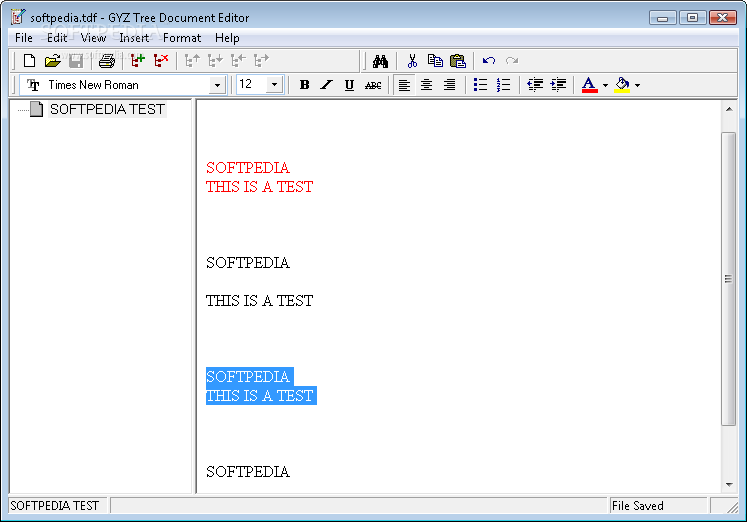Toggle Underline formatting
Image resolution: width=747 pixels, height=522 pixels.
click(349, 85)
